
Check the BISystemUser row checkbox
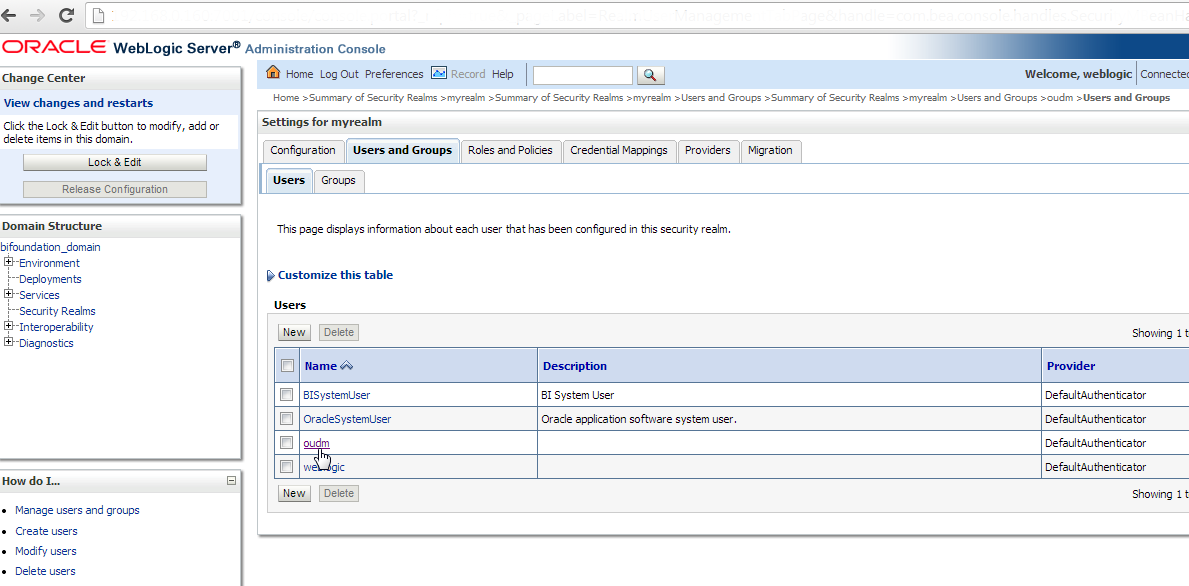click(286, 394)
